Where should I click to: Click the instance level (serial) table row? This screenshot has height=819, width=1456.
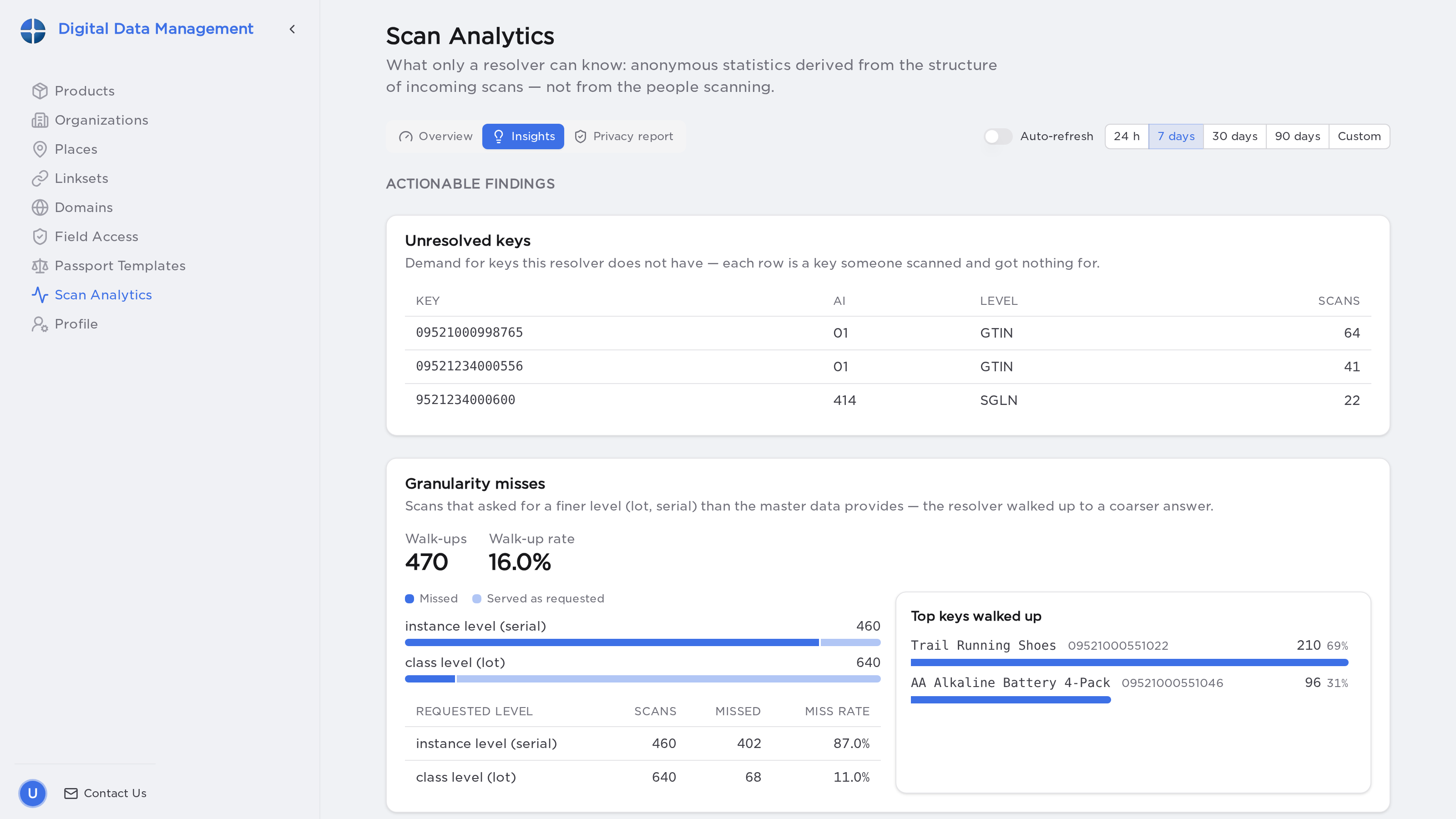(x=642, y=743)
